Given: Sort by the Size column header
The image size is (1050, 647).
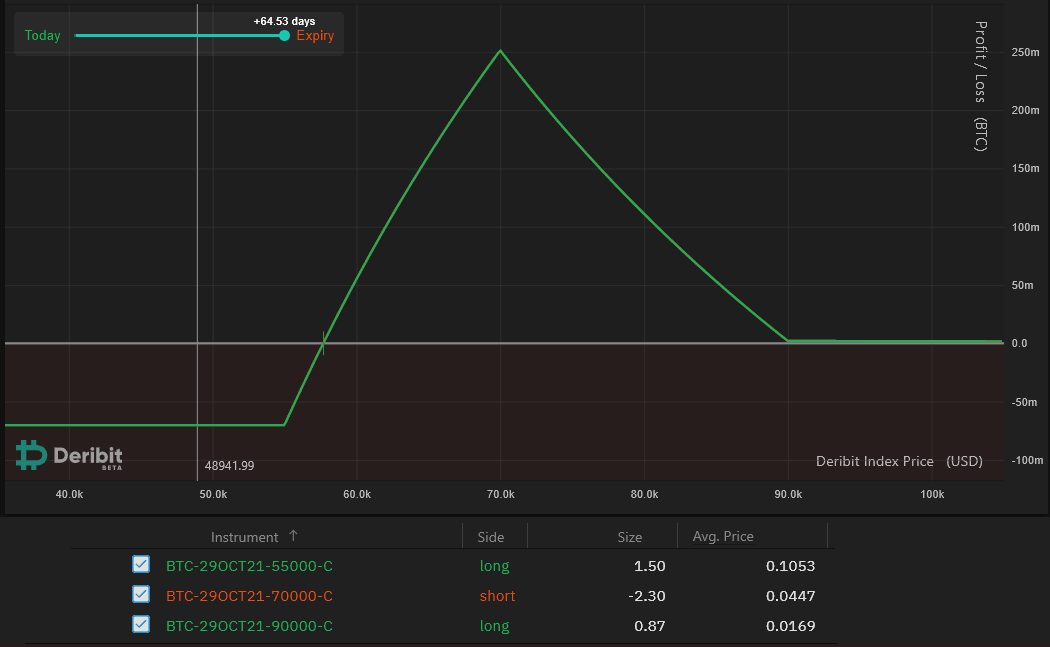Looking at the screenshot, I should pyautogui.click(x=629, y=537).
